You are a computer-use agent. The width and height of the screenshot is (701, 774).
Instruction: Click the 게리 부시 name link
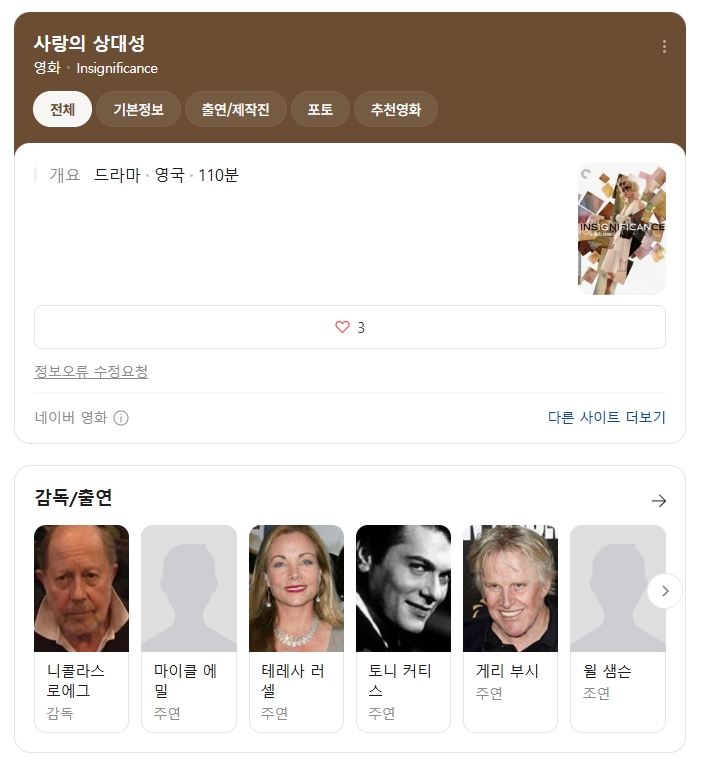click(507, 671)
